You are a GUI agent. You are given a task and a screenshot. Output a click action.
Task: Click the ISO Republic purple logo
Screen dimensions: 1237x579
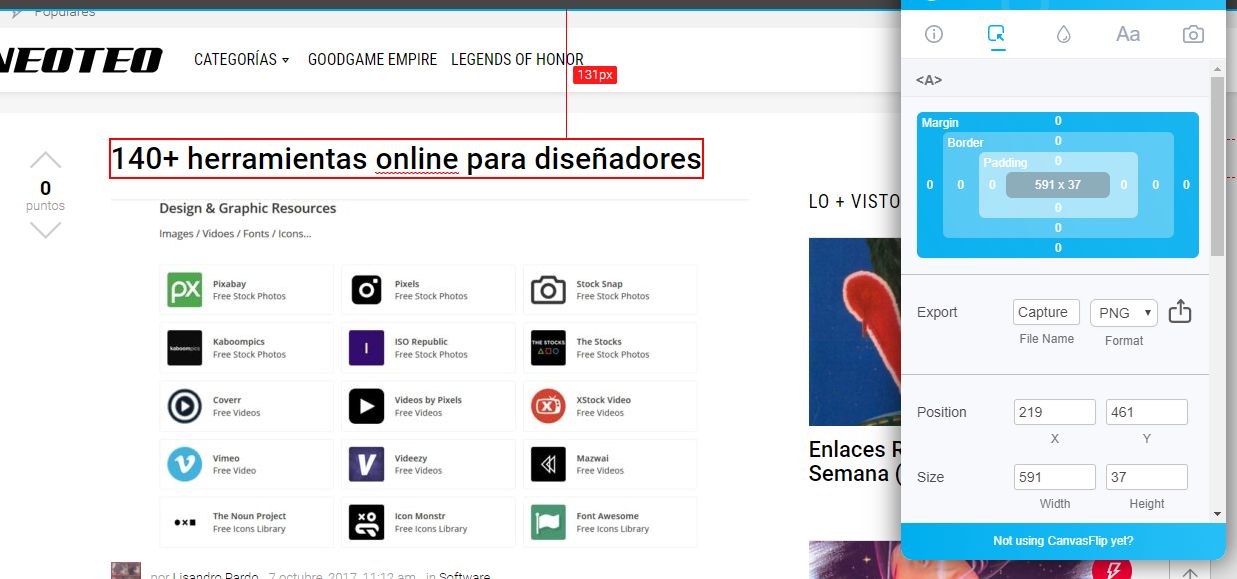pyautogui.click(x=366, y=348)
